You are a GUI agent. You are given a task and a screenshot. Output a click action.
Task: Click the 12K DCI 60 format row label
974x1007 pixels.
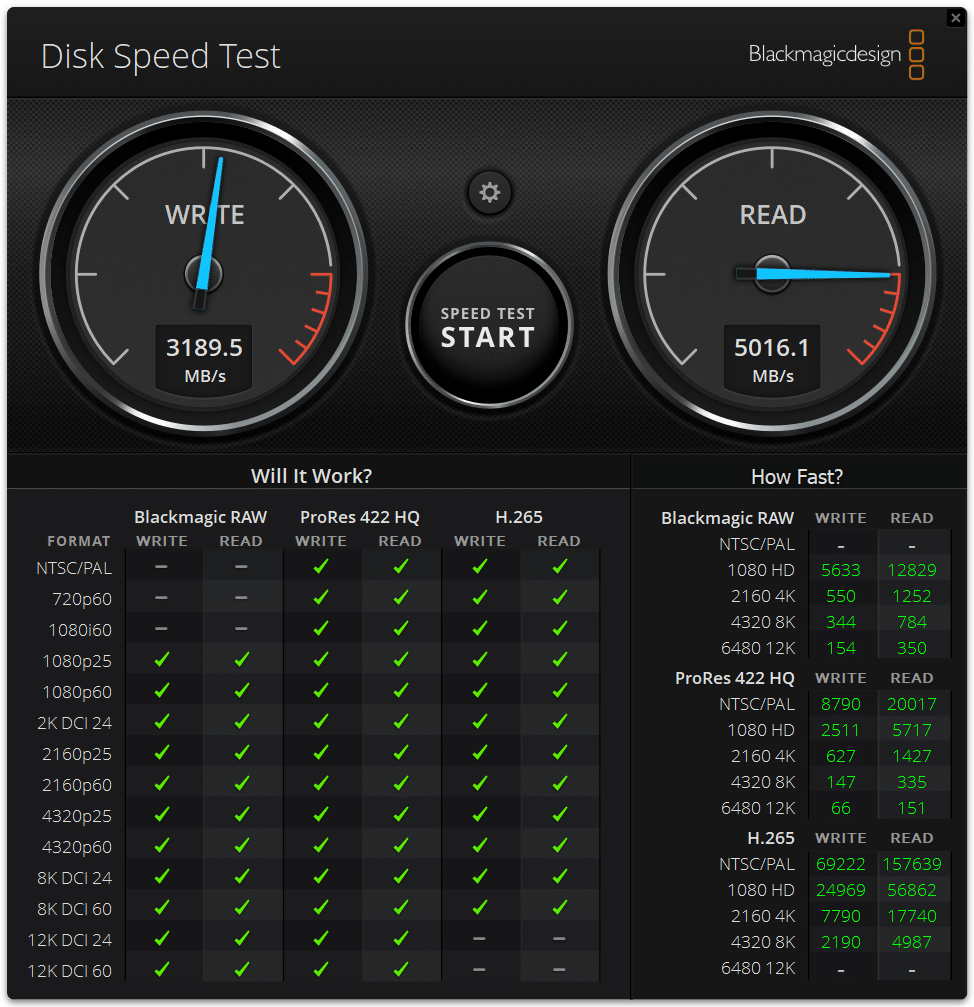69,971
